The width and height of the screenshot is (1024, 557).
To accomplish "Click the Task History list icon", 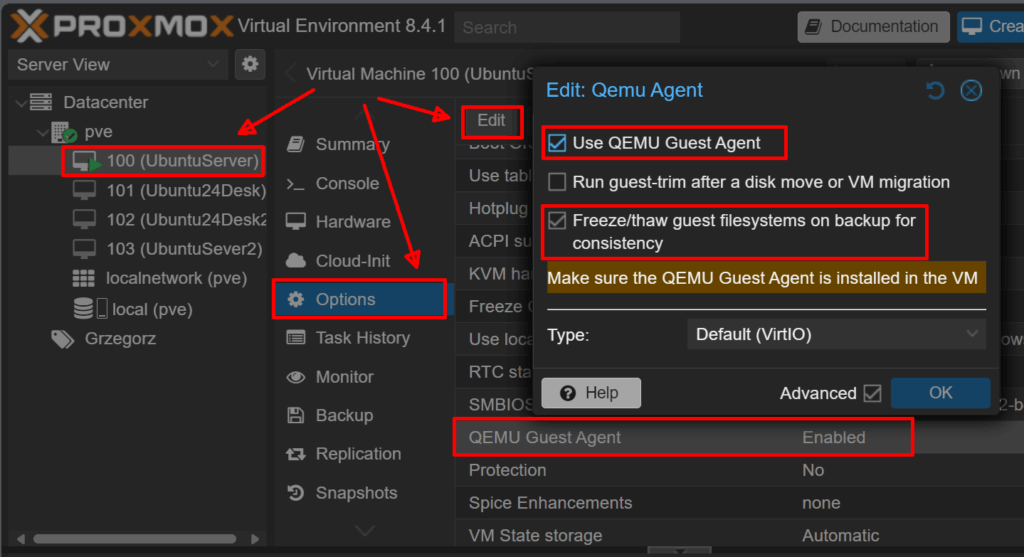I will click(x=296, y=338).
